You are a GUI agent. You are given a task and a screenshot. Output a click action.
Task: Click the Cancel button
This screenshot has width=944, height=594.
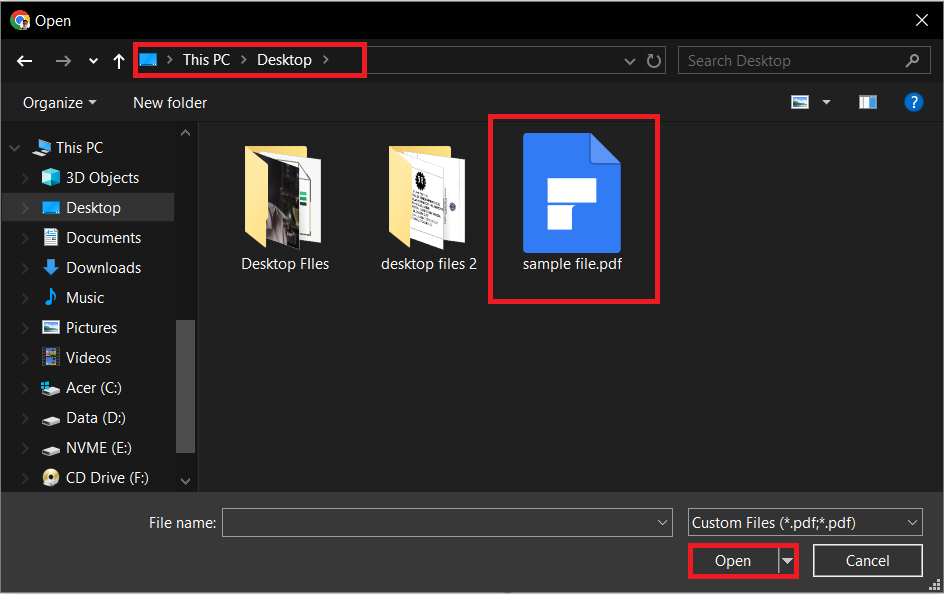point(867,560)
